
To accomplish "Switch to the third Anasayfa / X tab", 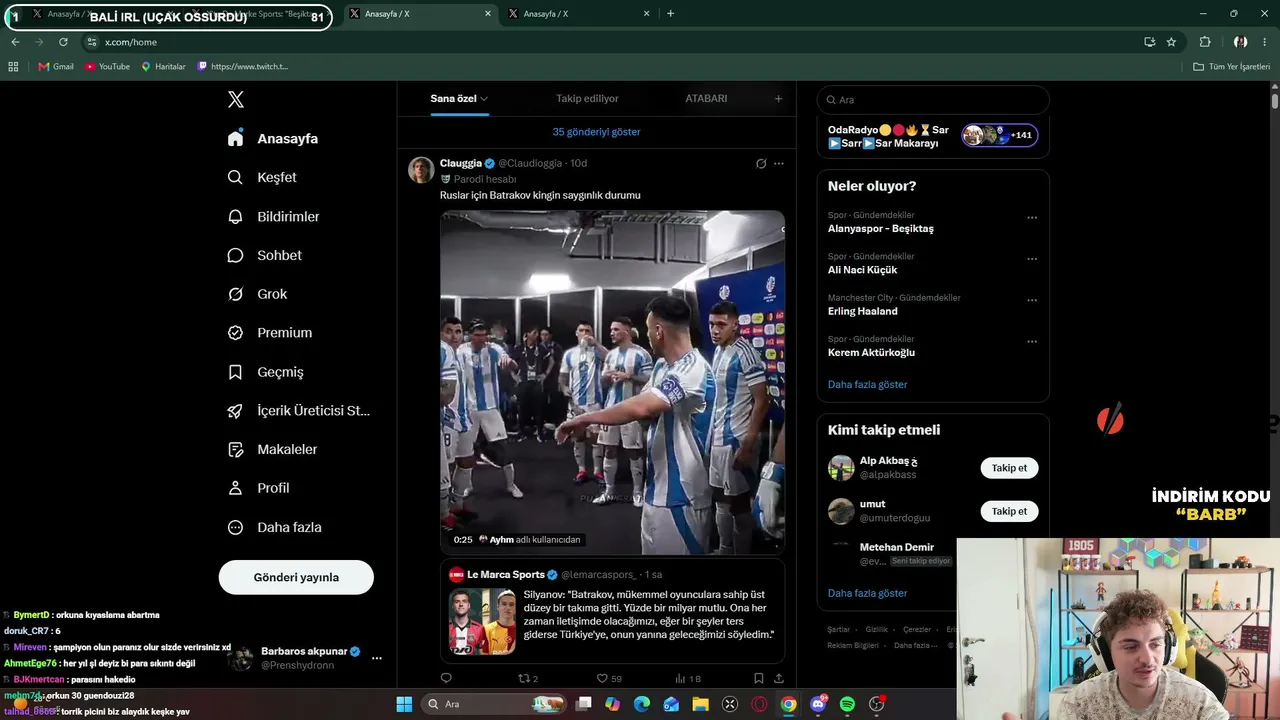I will tap(420, 14).
